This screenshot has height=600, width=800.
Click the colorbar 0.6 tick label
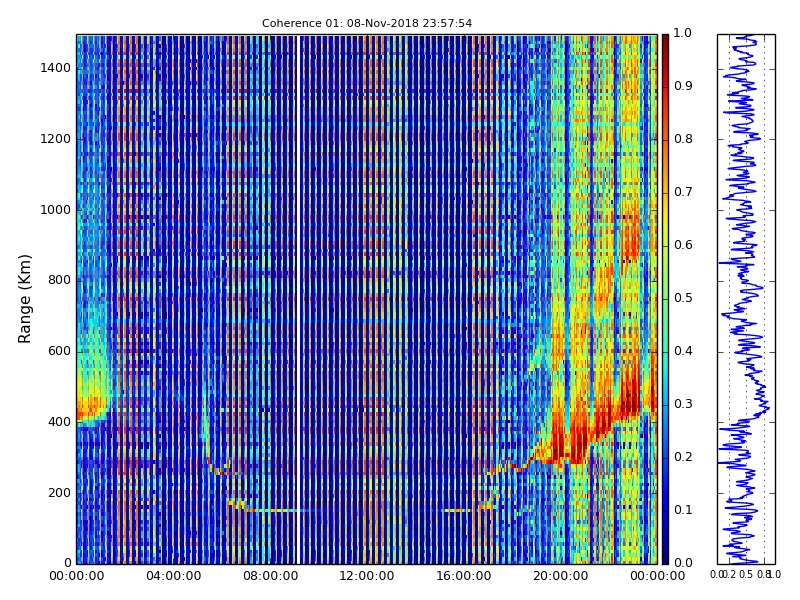[x=683, y=245]
